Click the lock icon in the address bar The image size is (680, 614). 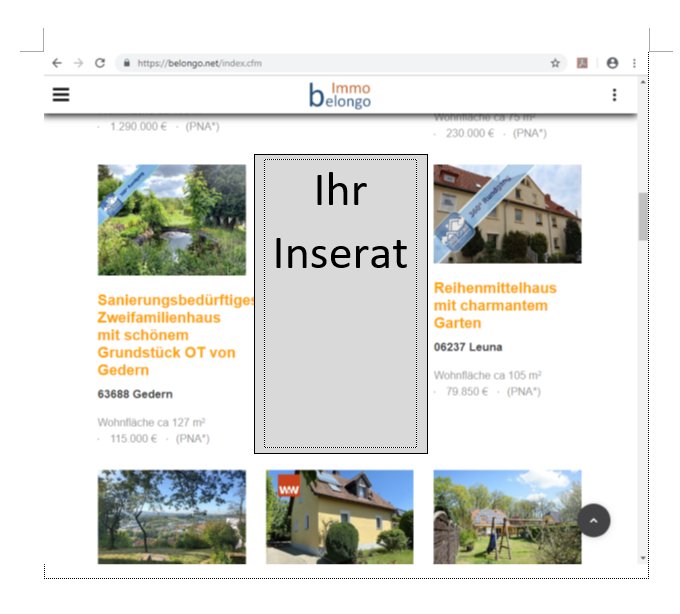127,63
